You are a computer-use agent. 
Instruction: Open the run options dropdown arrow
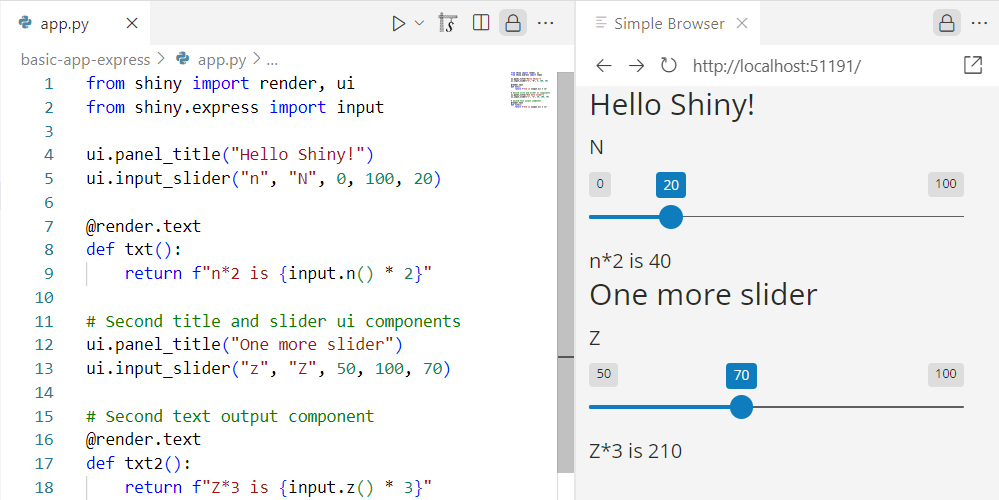point(419,23)
